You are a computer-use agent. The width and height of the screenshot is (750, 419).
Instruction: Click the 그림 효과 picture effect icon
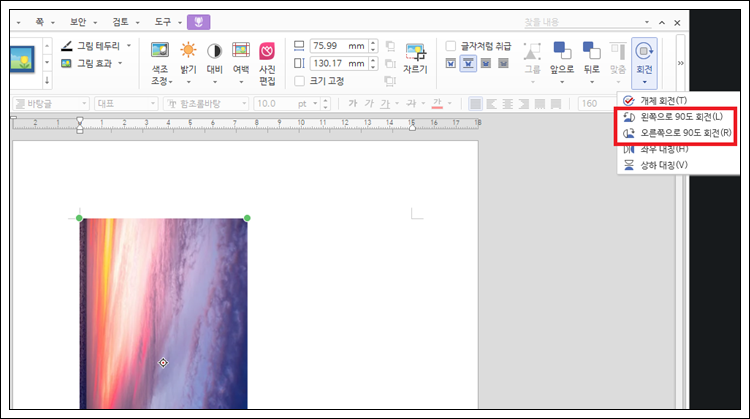click(x=66, y=63)
